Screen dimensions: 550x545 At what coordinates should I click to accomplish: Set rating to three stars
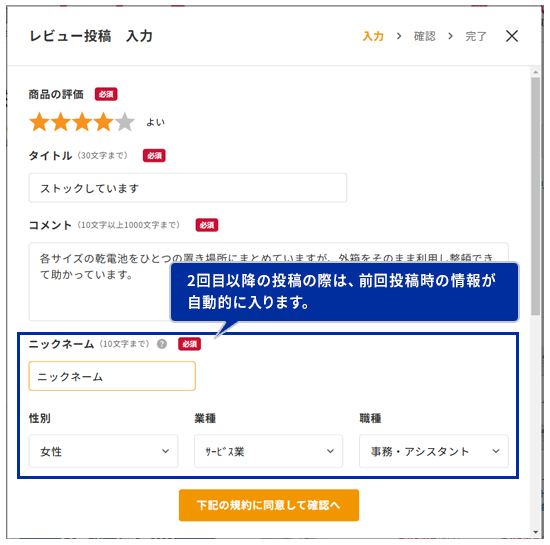(x=82, y=122)
